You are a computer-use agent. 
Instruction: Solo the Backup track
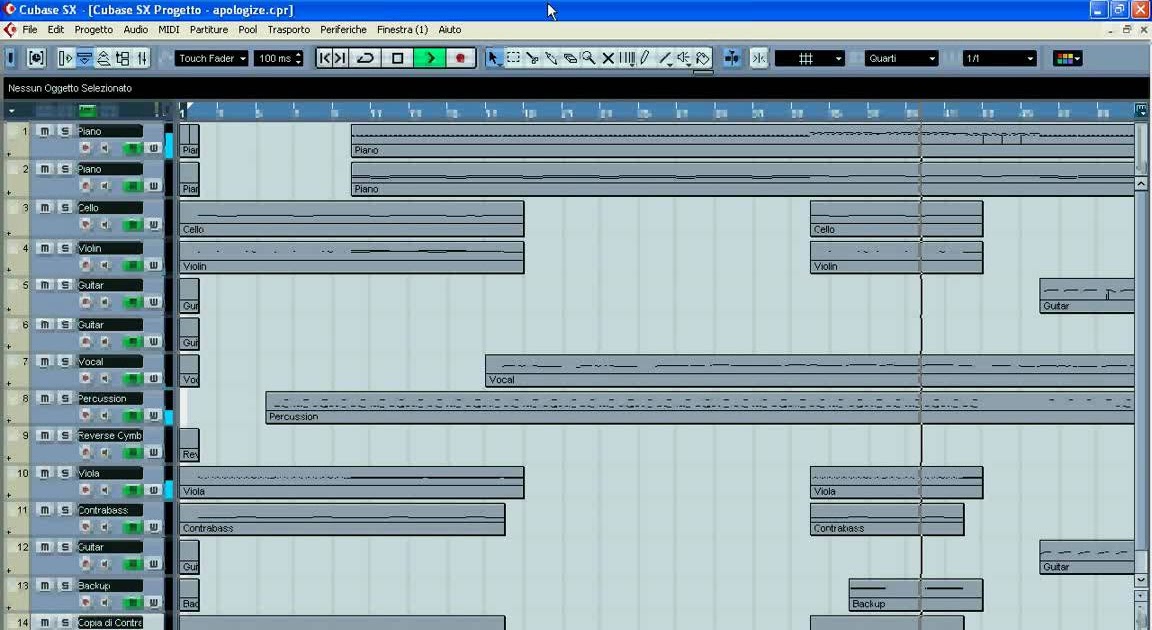65,585
